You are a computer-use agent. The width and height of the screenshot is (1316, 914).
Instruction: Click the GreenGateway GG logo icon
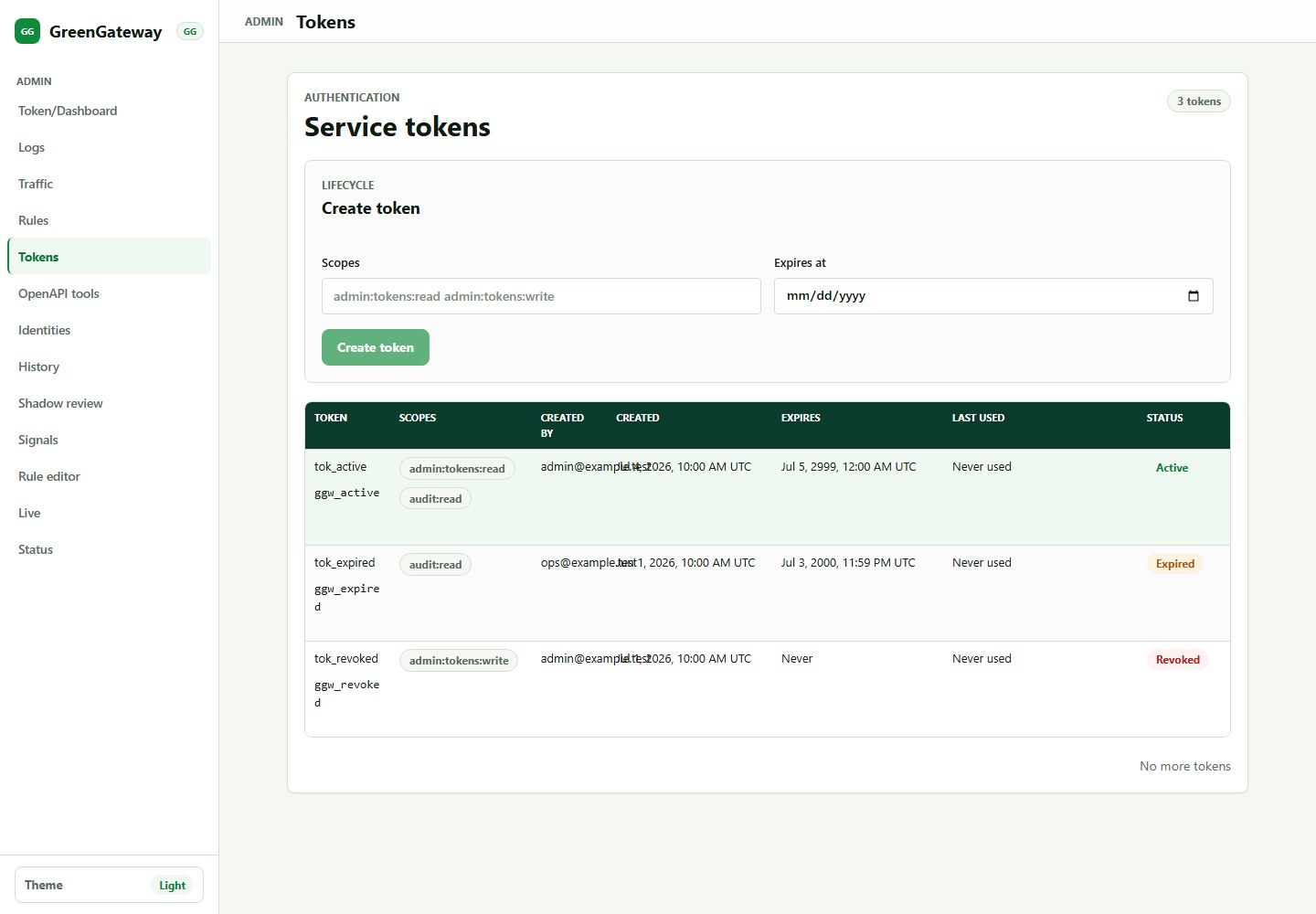[x=27, y=31]
